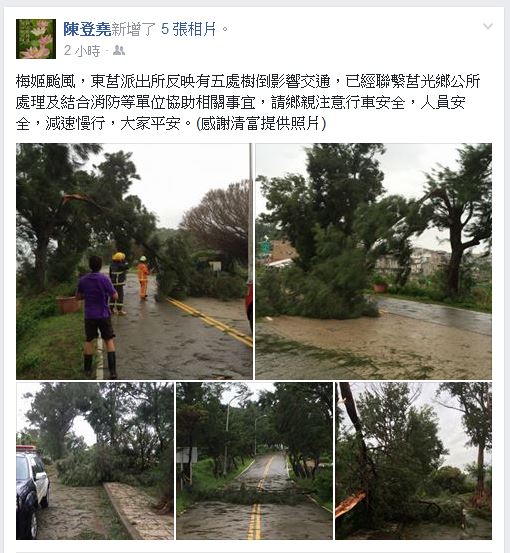Click the '感謝清富提供照片' credit text
This screenshot has width=510, height=553.
coord(260,123)
